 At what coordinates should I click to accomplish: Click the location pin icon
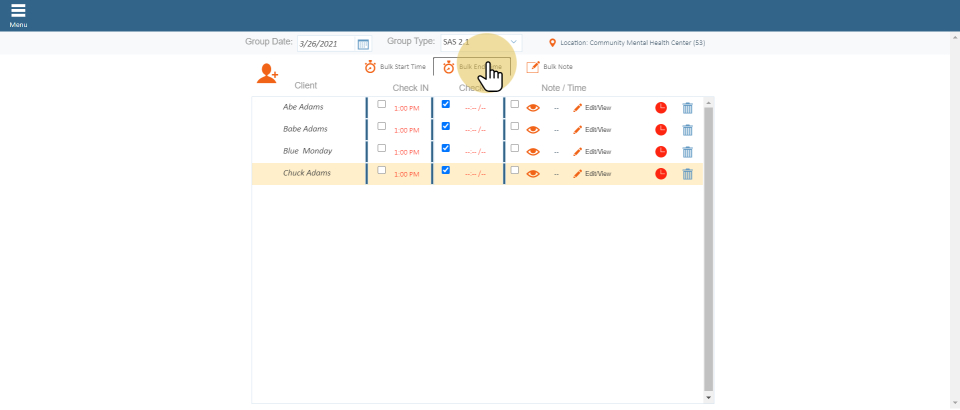553,43
